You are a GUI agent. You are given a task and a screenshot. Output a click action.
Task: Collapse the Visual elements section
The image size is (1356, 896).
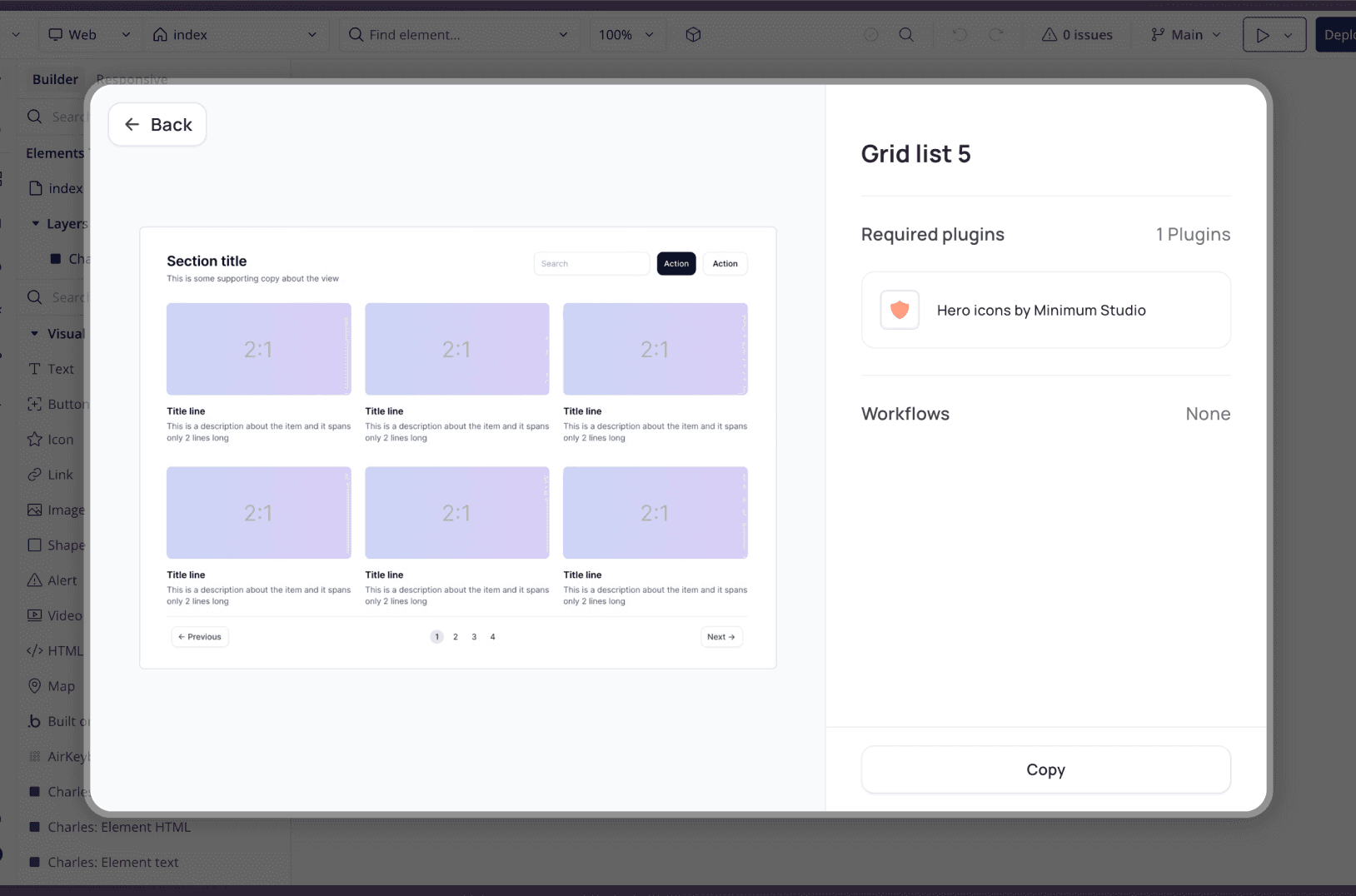pos(35,334)
